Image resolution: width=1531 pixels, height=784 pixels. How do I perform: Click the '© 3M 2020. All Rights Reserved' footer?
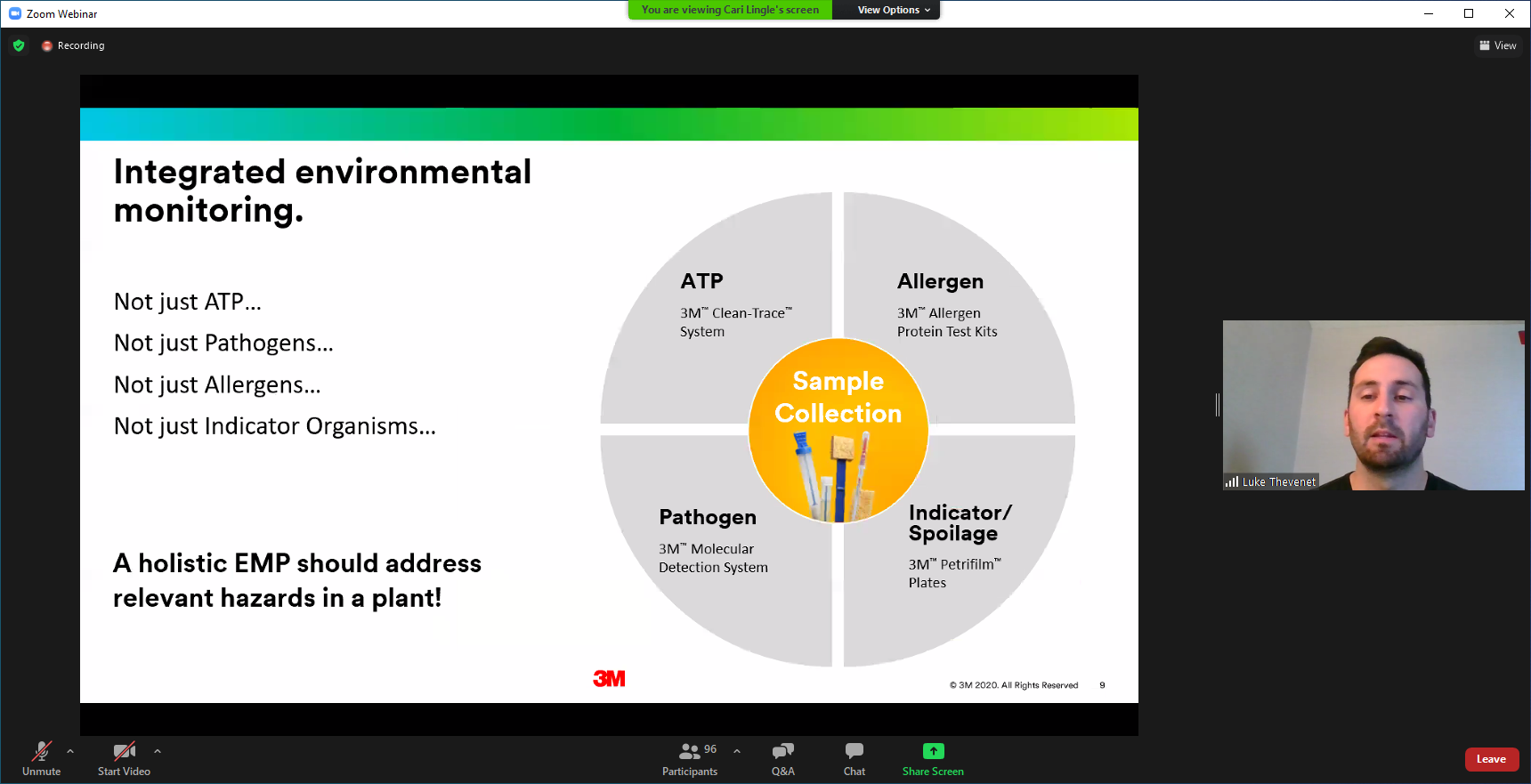click(x=1014, y=685)
